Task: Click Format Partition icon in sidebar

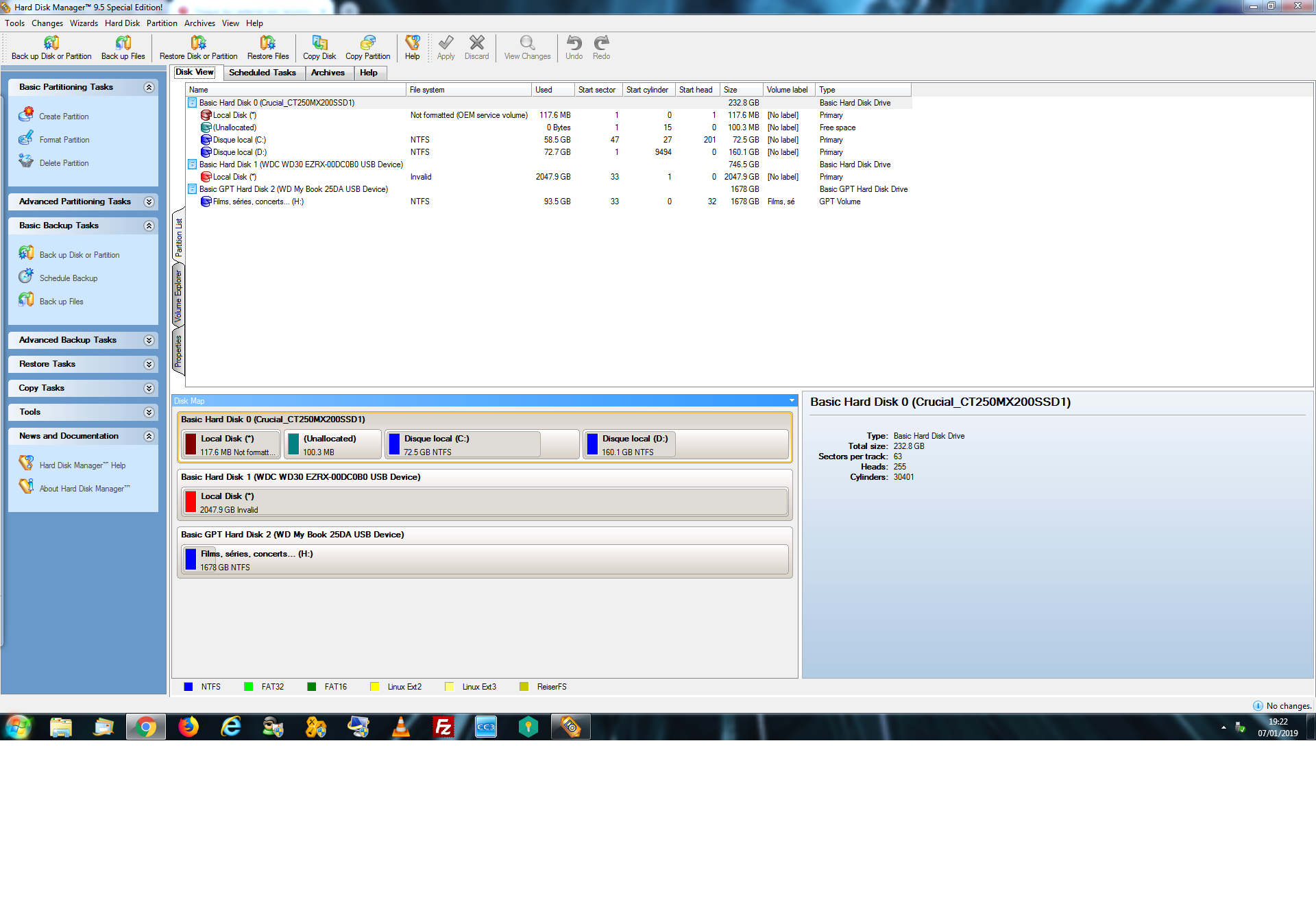Action: point(26,138)
